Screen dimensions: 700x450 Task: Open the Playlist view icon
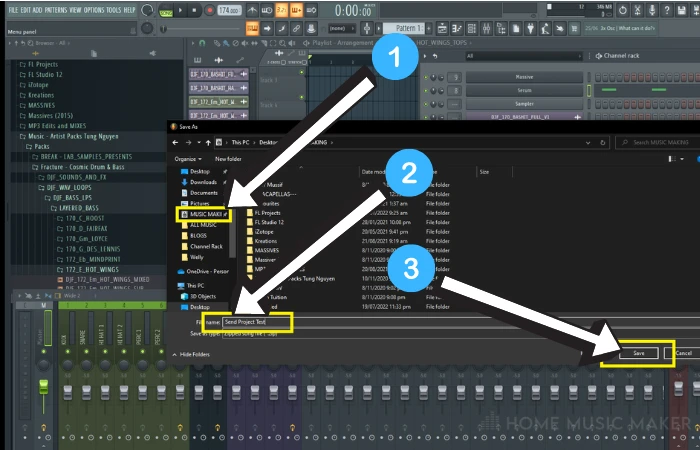click(x=442, y=29)
